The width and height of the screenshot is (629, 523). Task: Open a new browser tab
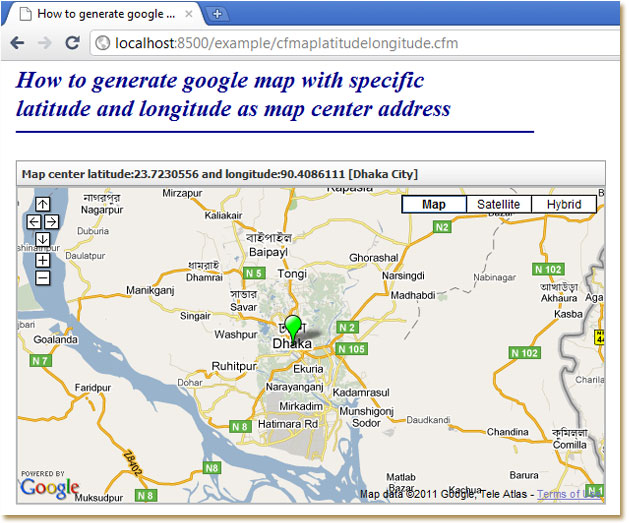point(217,14)
